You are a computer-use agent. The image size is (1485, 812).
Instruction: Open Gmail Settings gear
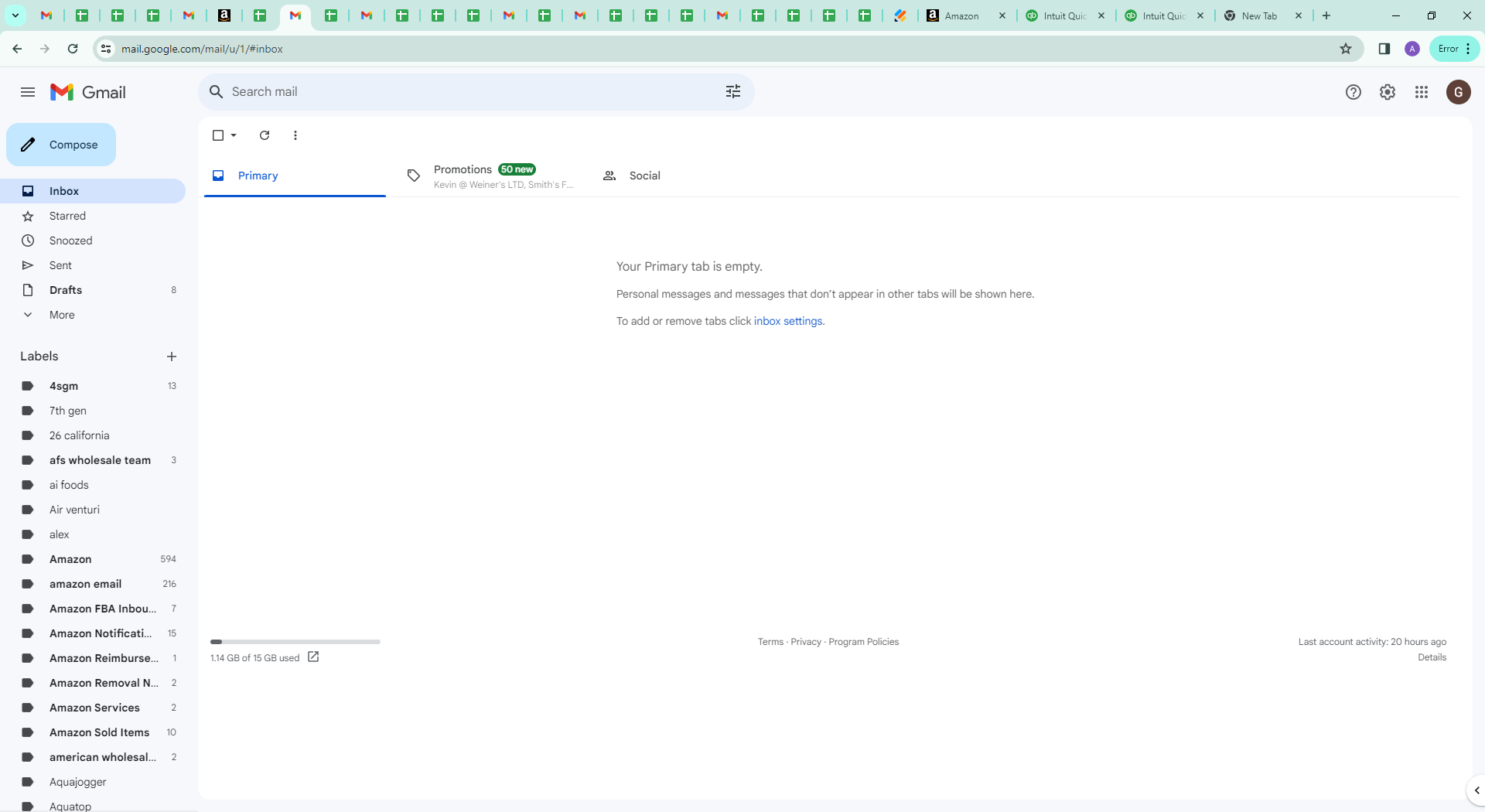tap(1388, 92)
